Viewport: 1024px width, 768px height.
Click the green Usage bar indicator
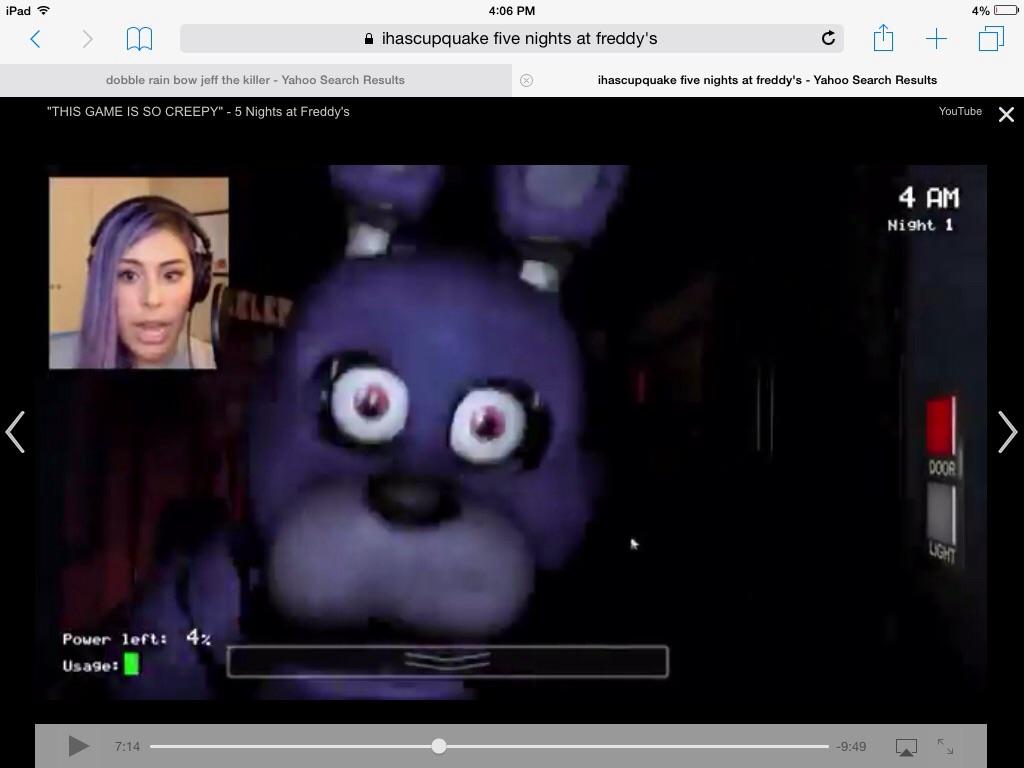[x=131, y=665]
